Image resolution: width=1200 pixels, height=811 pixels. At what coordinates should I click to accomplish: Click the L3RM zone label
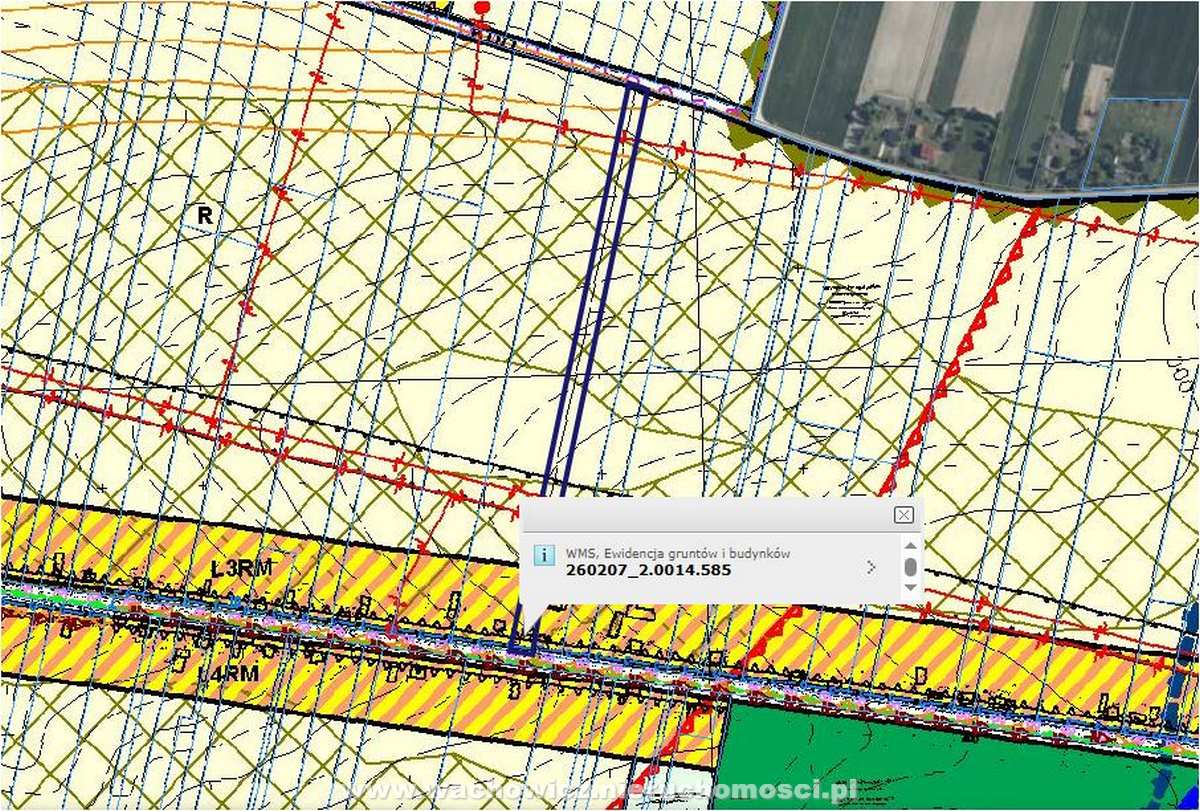[241, 569]
